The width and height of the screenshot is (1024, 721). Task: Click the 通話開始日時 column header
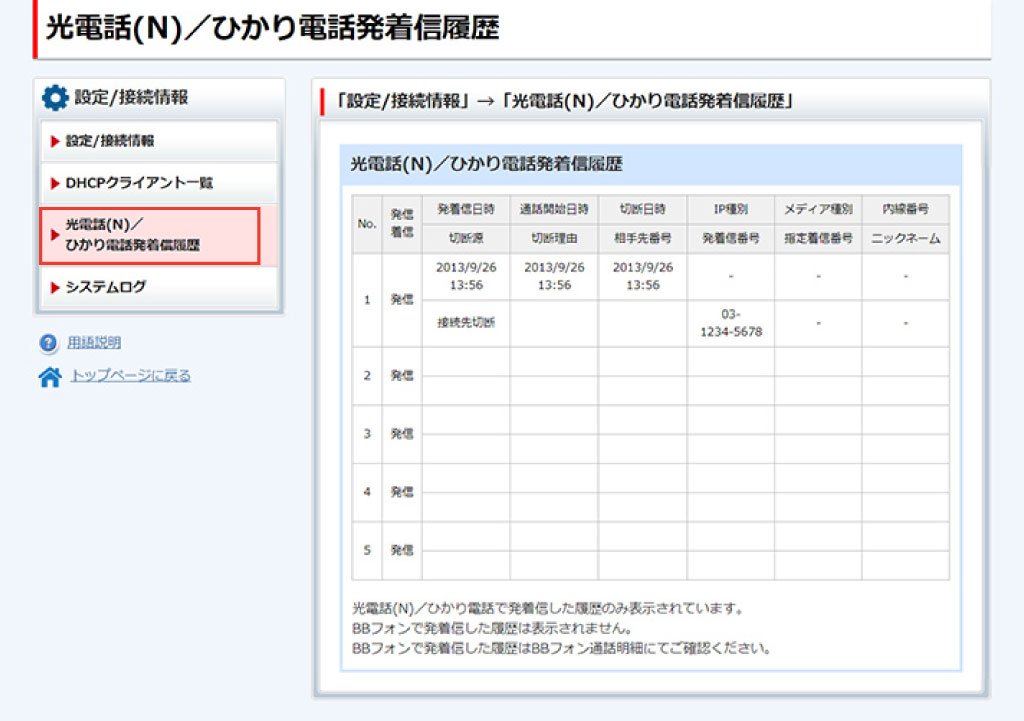pos(553,210)
